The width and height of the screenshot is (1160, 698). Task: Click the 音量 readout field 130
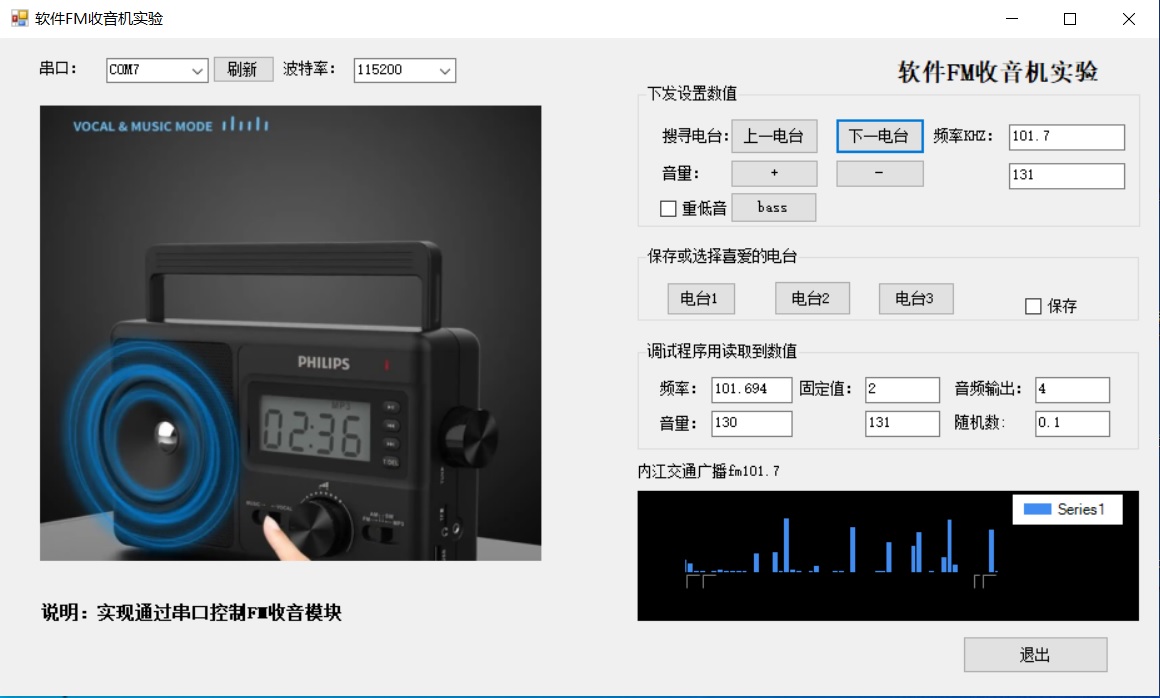[x=751, y=424]
